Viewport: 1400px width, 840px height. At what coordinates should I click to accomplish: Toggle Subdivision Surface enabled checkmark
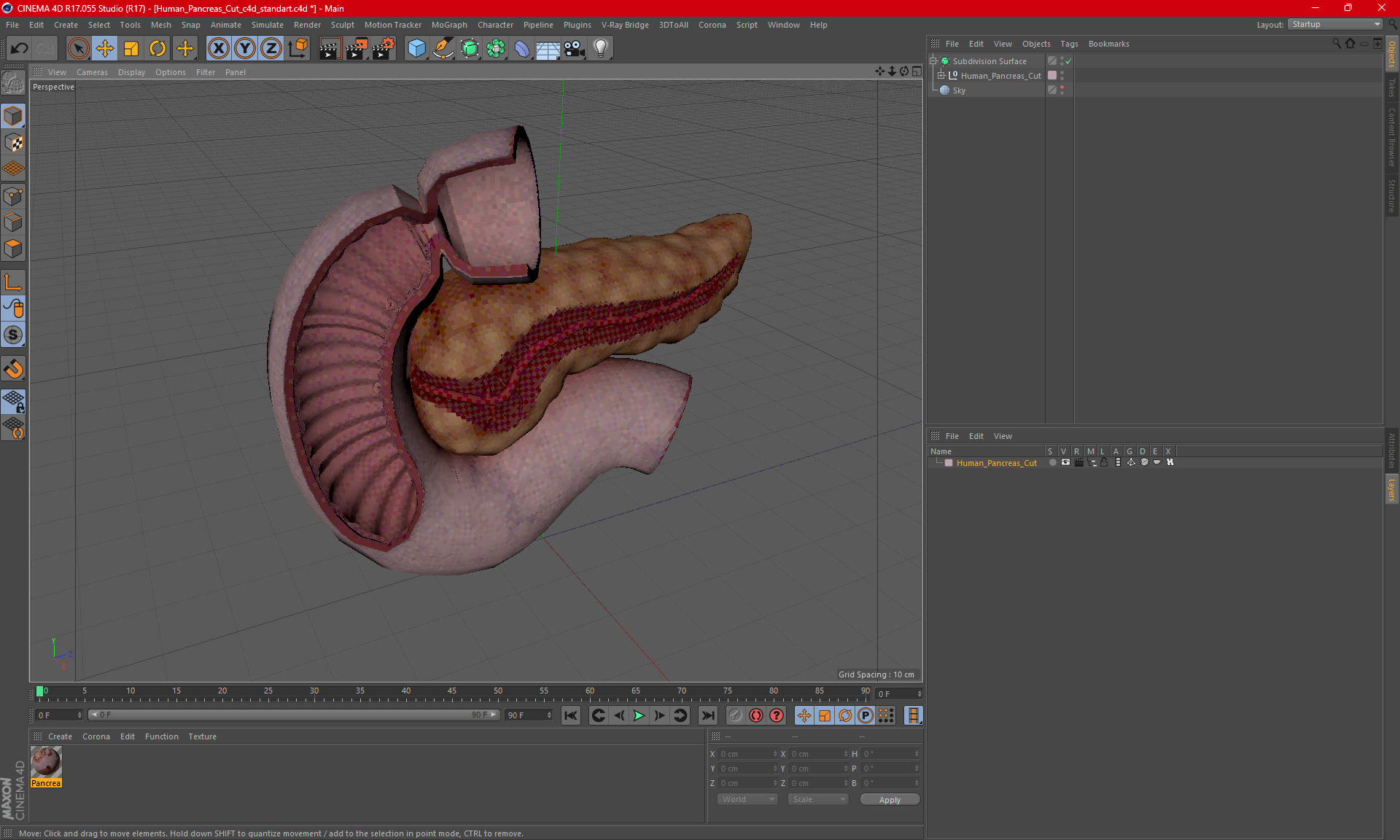(1068, 61)
